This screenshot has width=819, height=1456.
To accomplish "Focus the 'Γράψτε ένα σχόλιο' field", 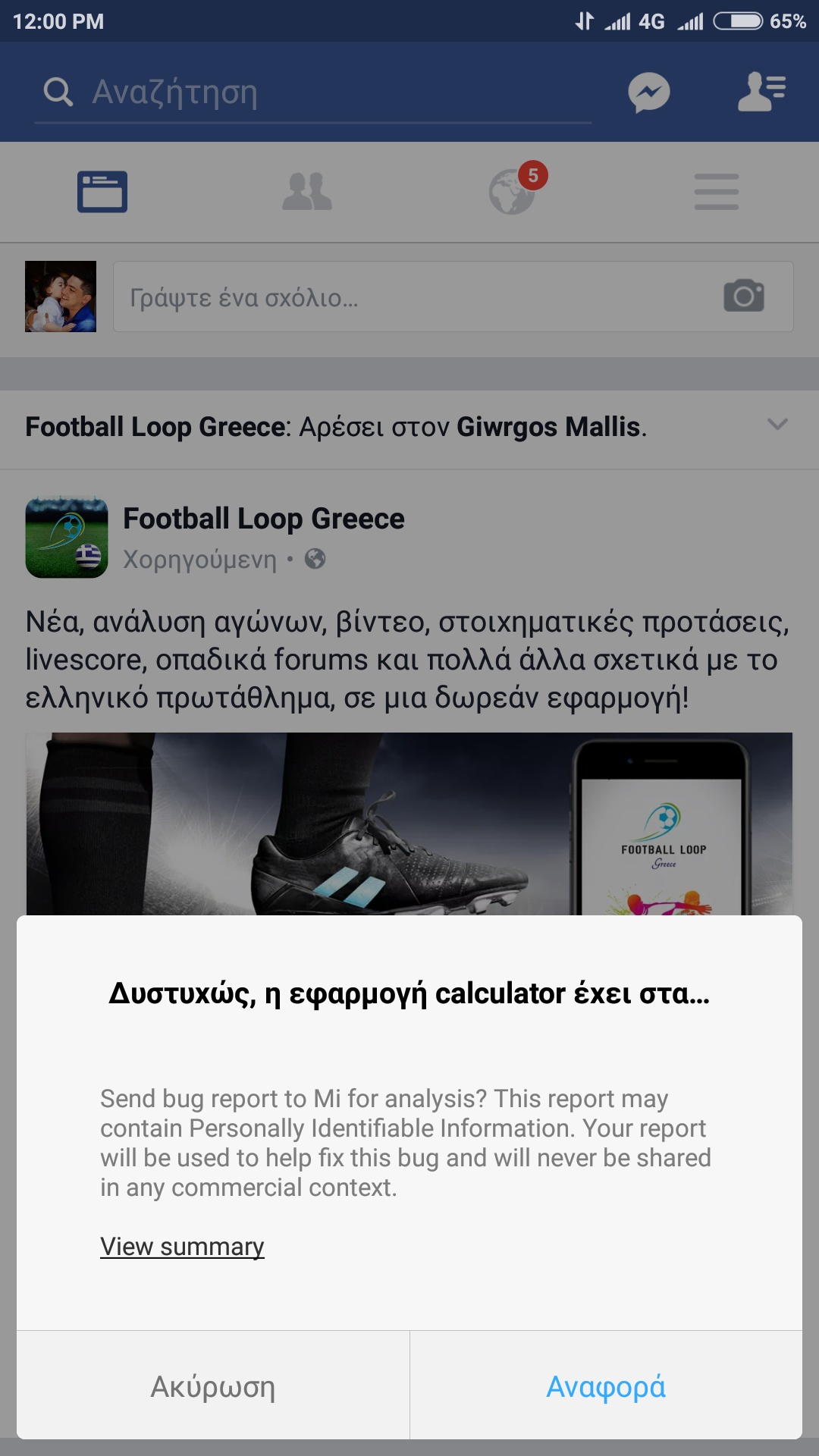I will click(x=453, y=297).
